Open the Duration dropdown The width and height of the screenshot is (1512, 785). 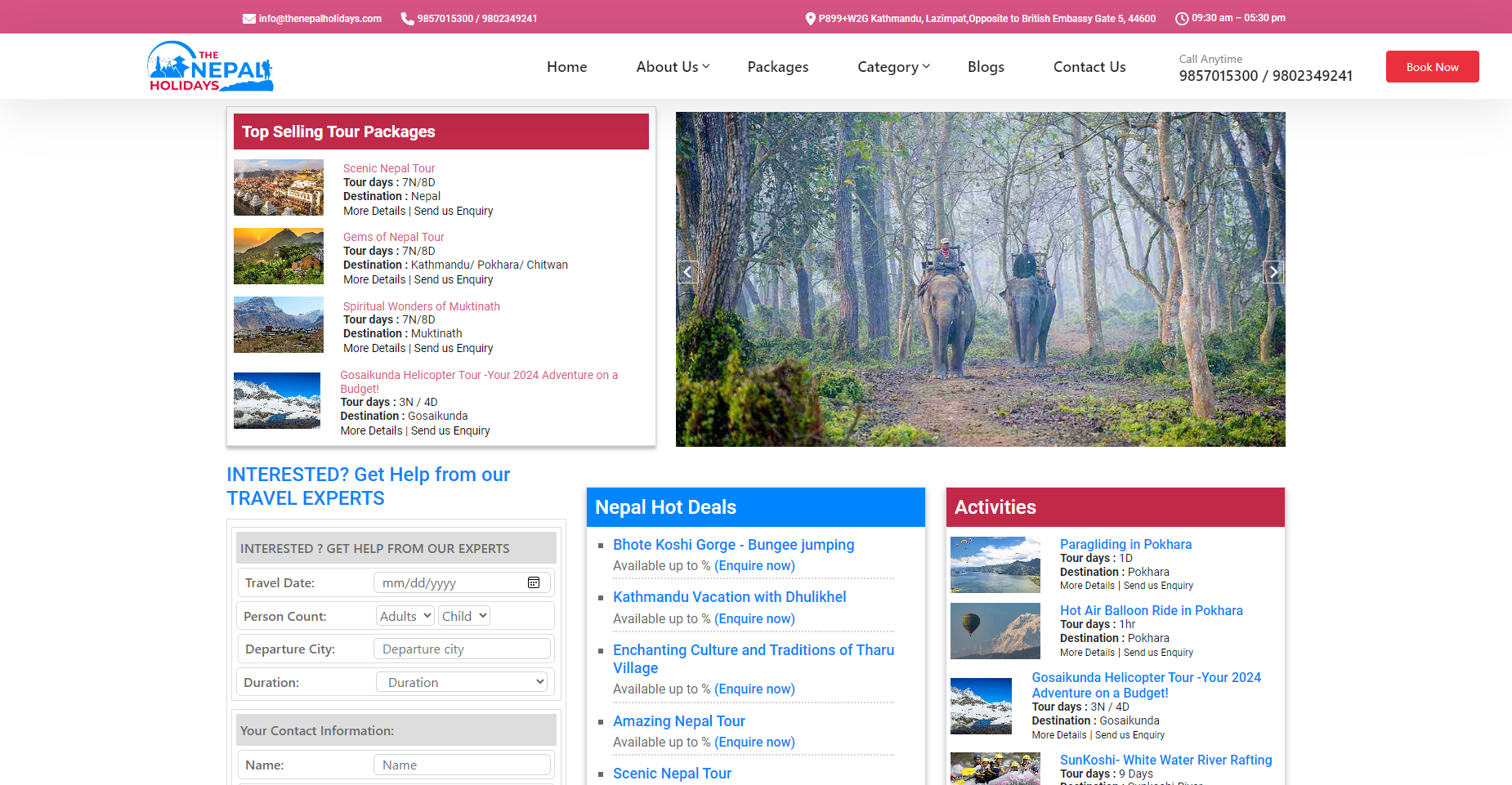point(462,682)
